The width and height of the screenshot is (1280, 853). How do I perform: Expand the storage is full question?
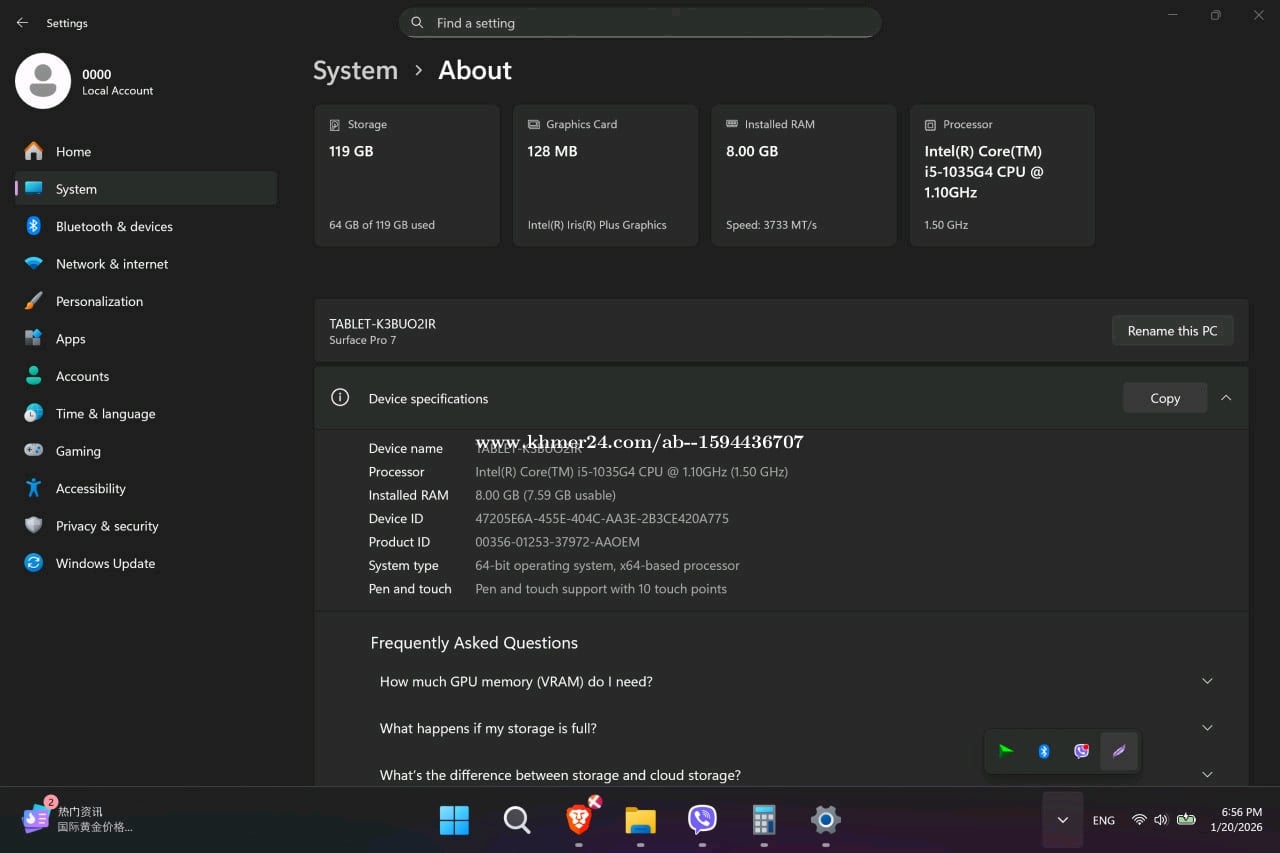pos(1207,728)
